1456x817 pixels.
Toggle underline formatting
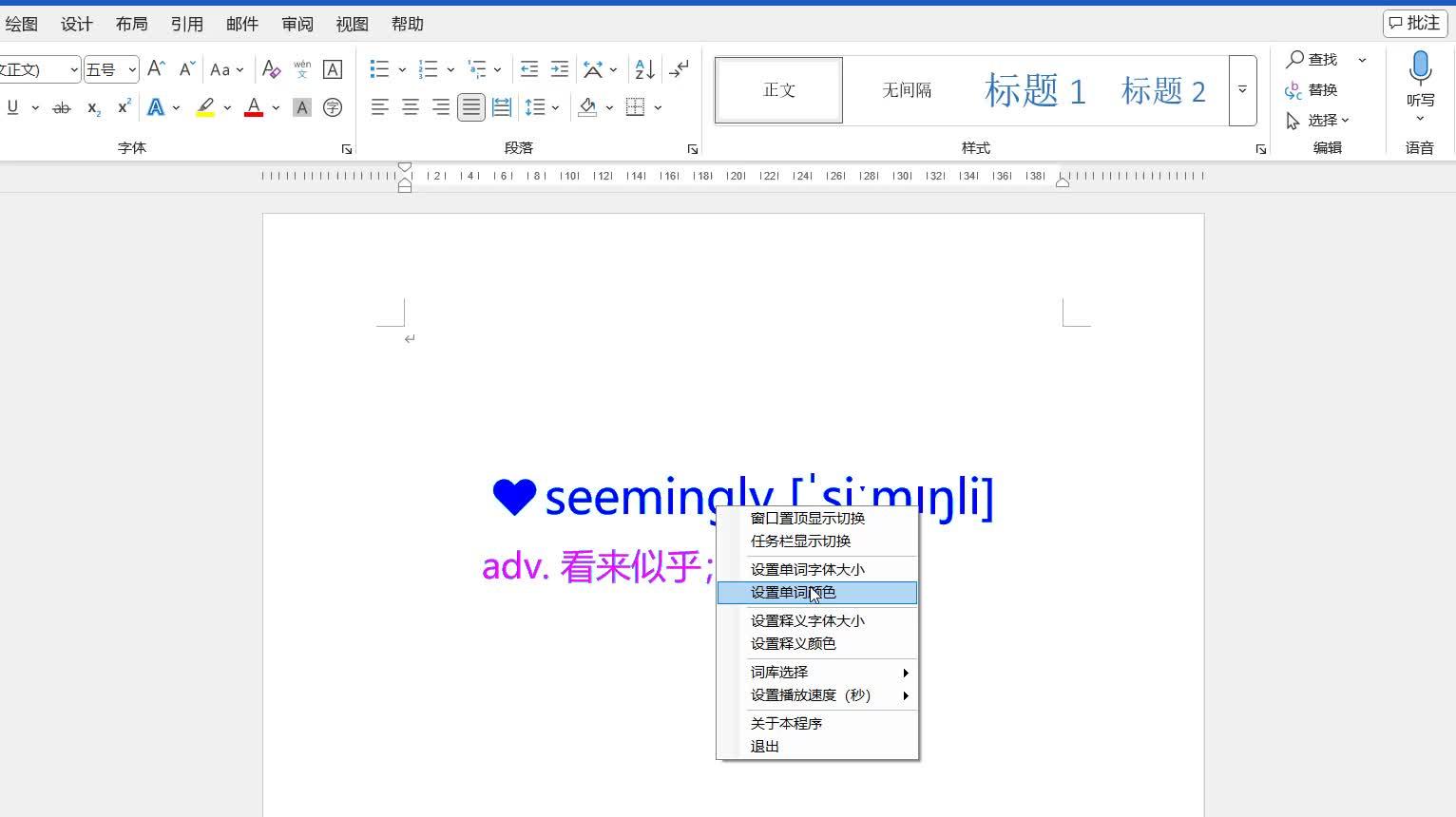pyautogui.click(x=12, y=107)
